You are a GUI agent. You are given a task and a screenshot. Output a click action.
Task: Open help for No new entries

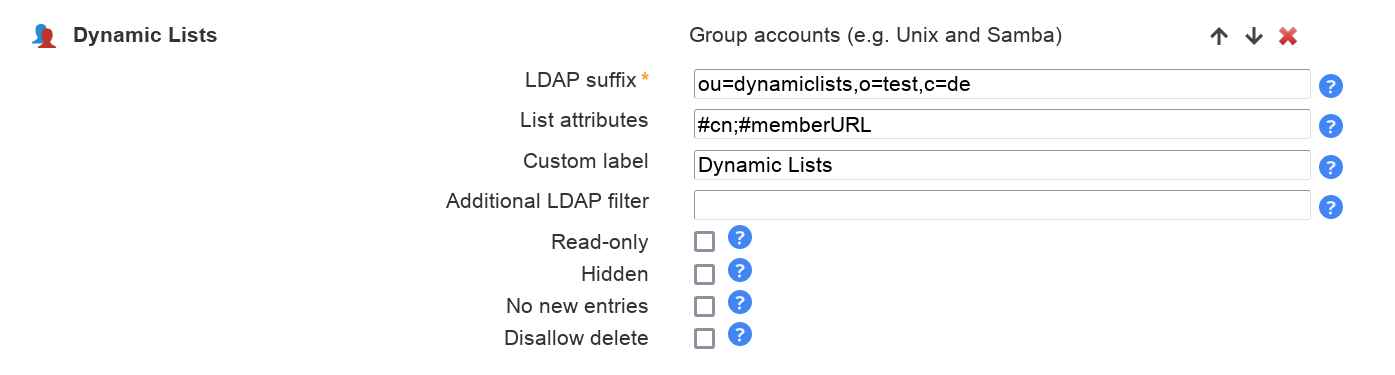pyautogui.click(x=739, y=302)
